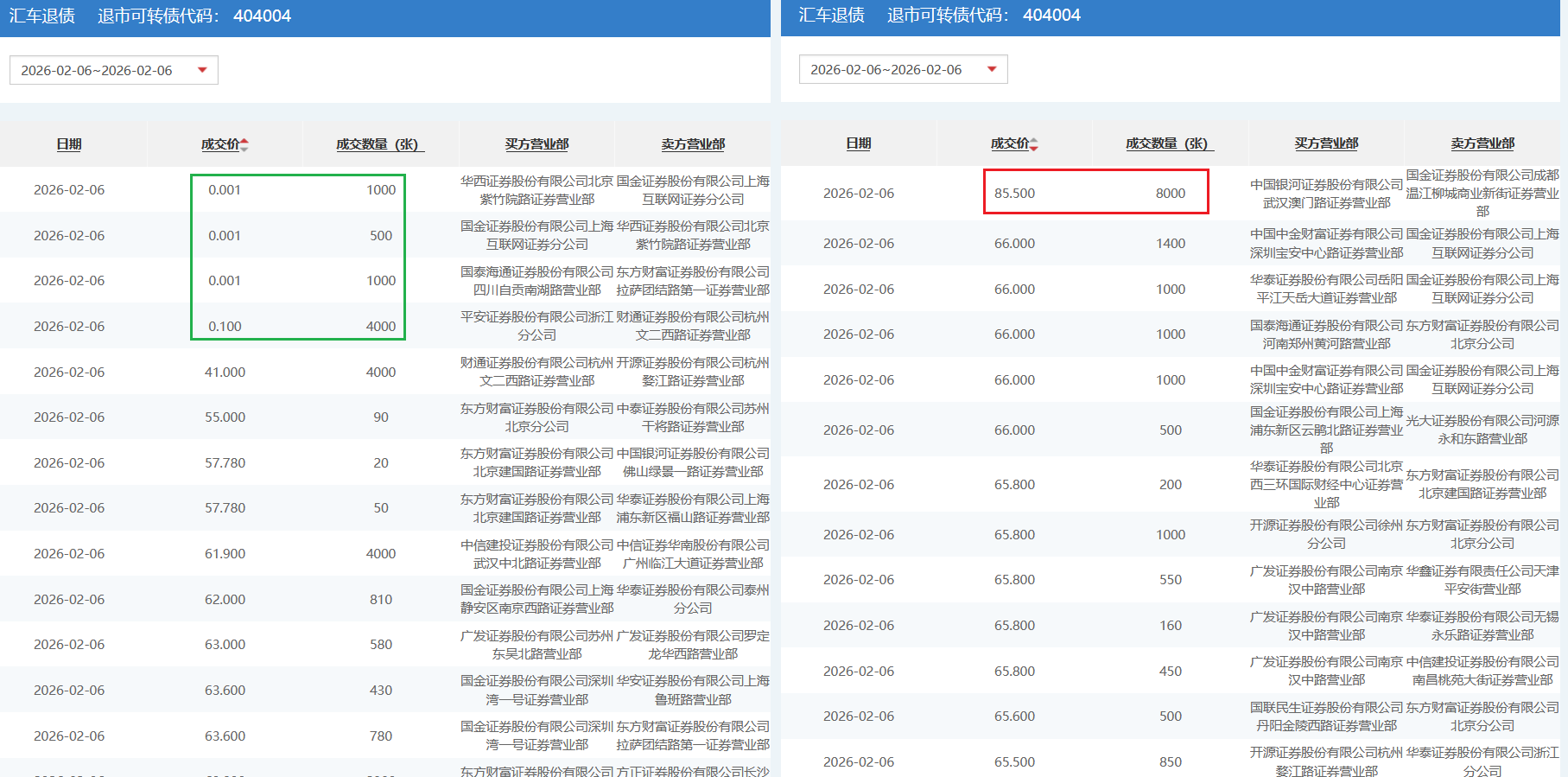Select quantity 850 in right table
This screenshot has height=777, width=1568.
[1171, 762]
